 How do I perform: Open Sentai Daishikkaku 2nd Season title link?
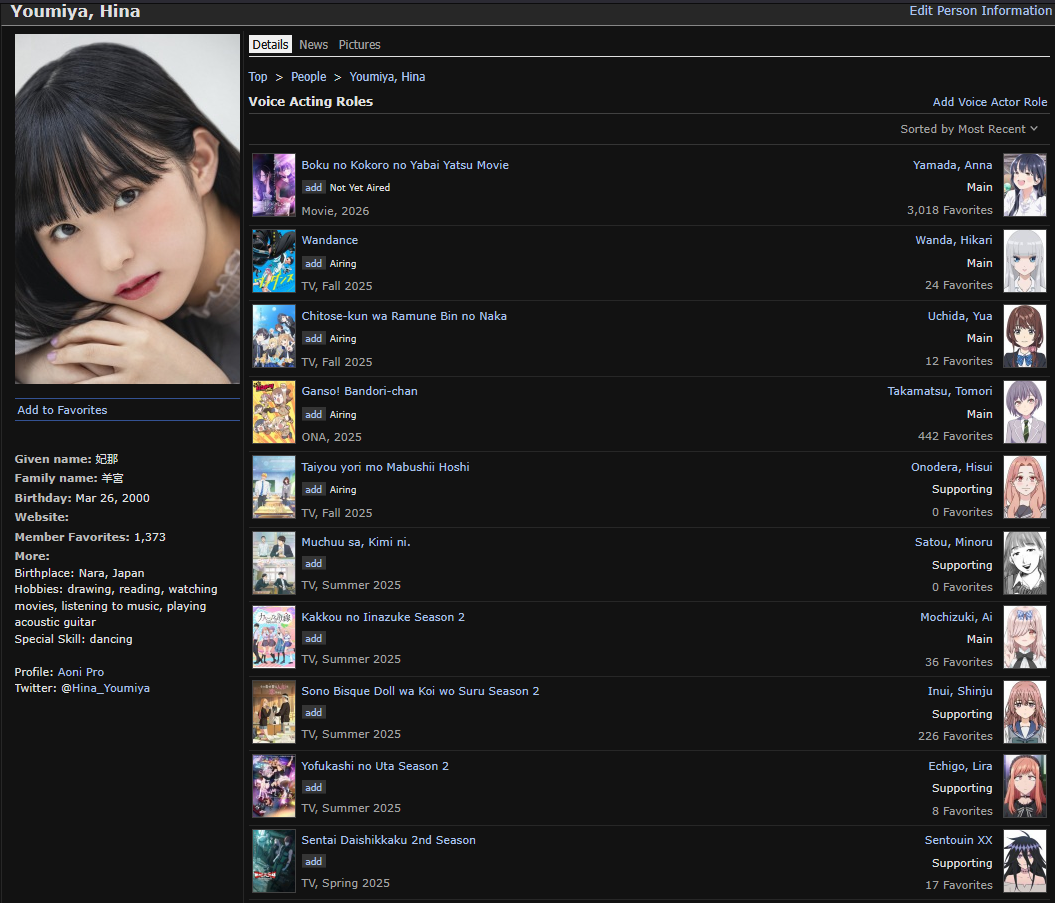coord(388,840)
